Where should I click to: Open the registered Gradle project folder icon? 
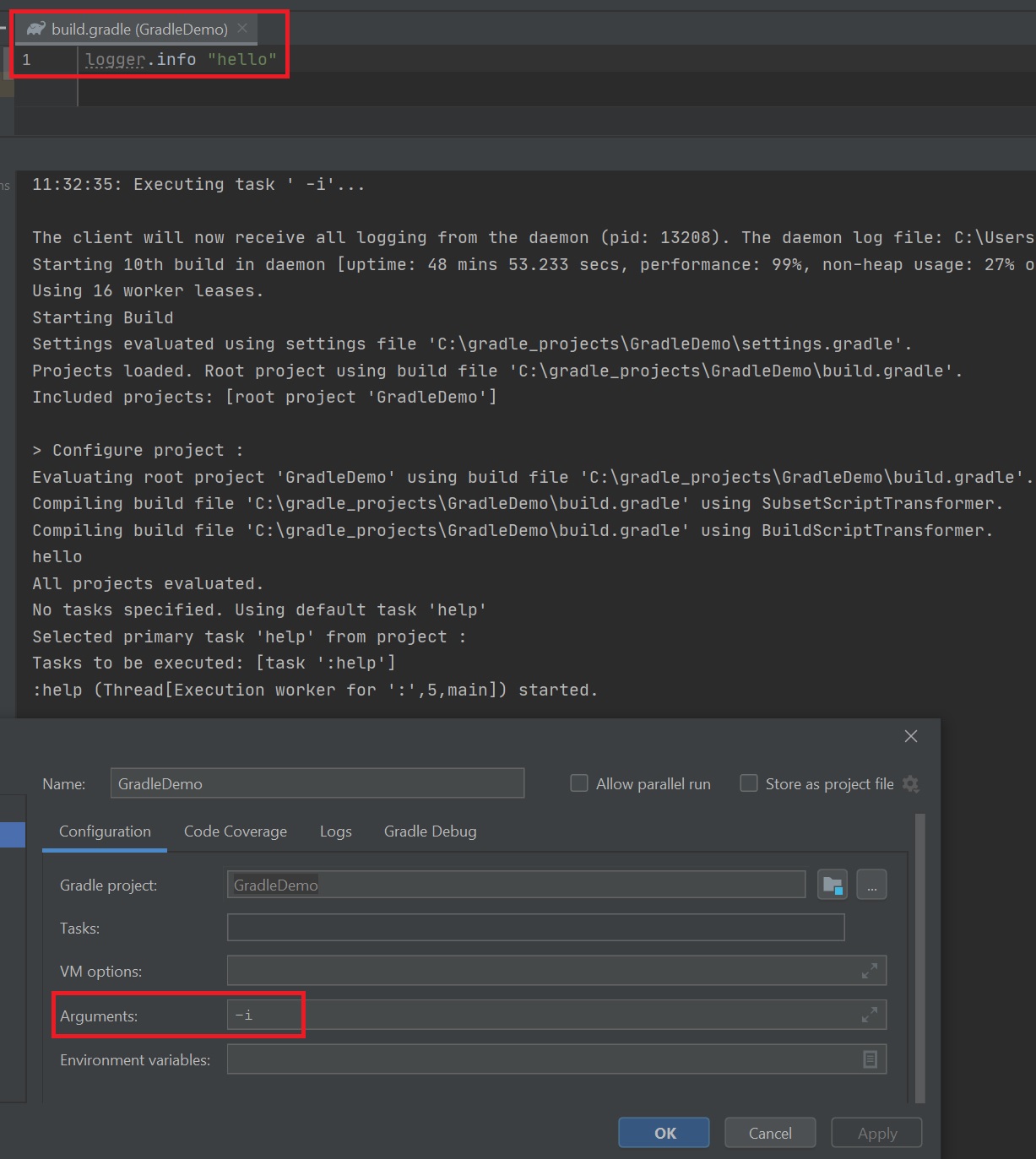coord(832,885)
